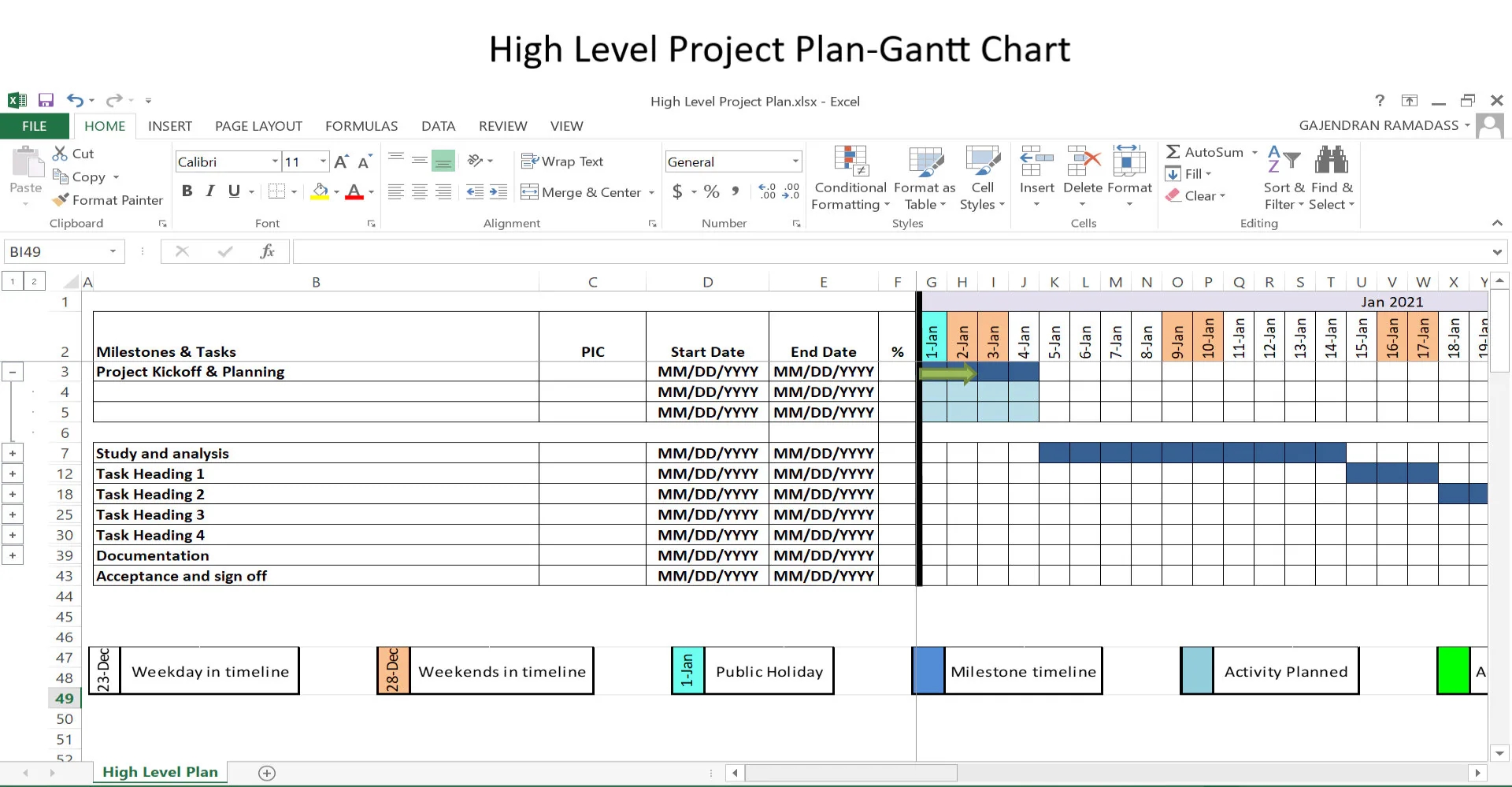Click inside the Name Box showing BI49
The image size is (1512, 787).
55,251
